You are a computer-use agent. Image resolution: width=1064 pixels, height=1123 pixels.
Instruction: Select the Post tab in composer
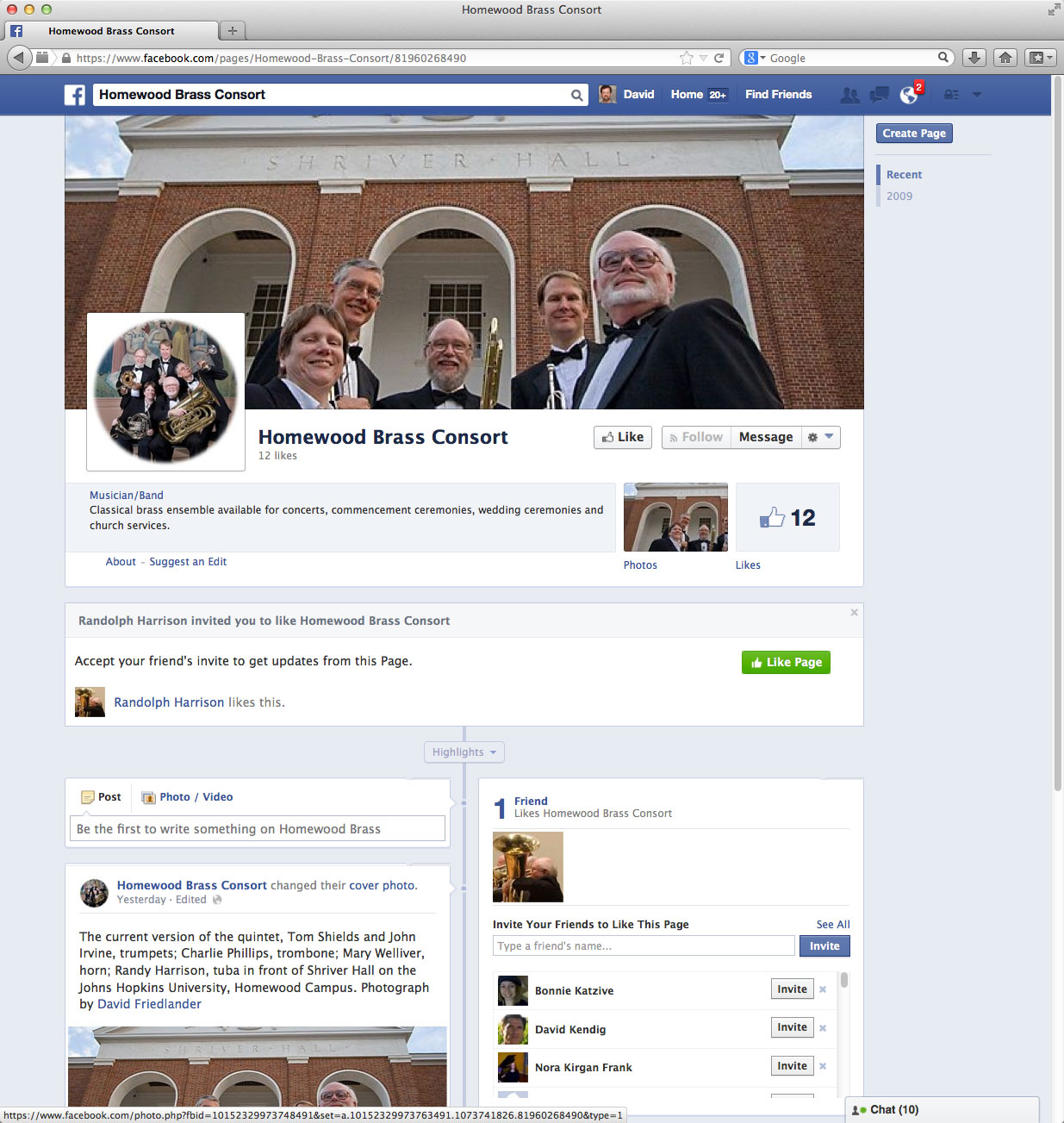101,797
